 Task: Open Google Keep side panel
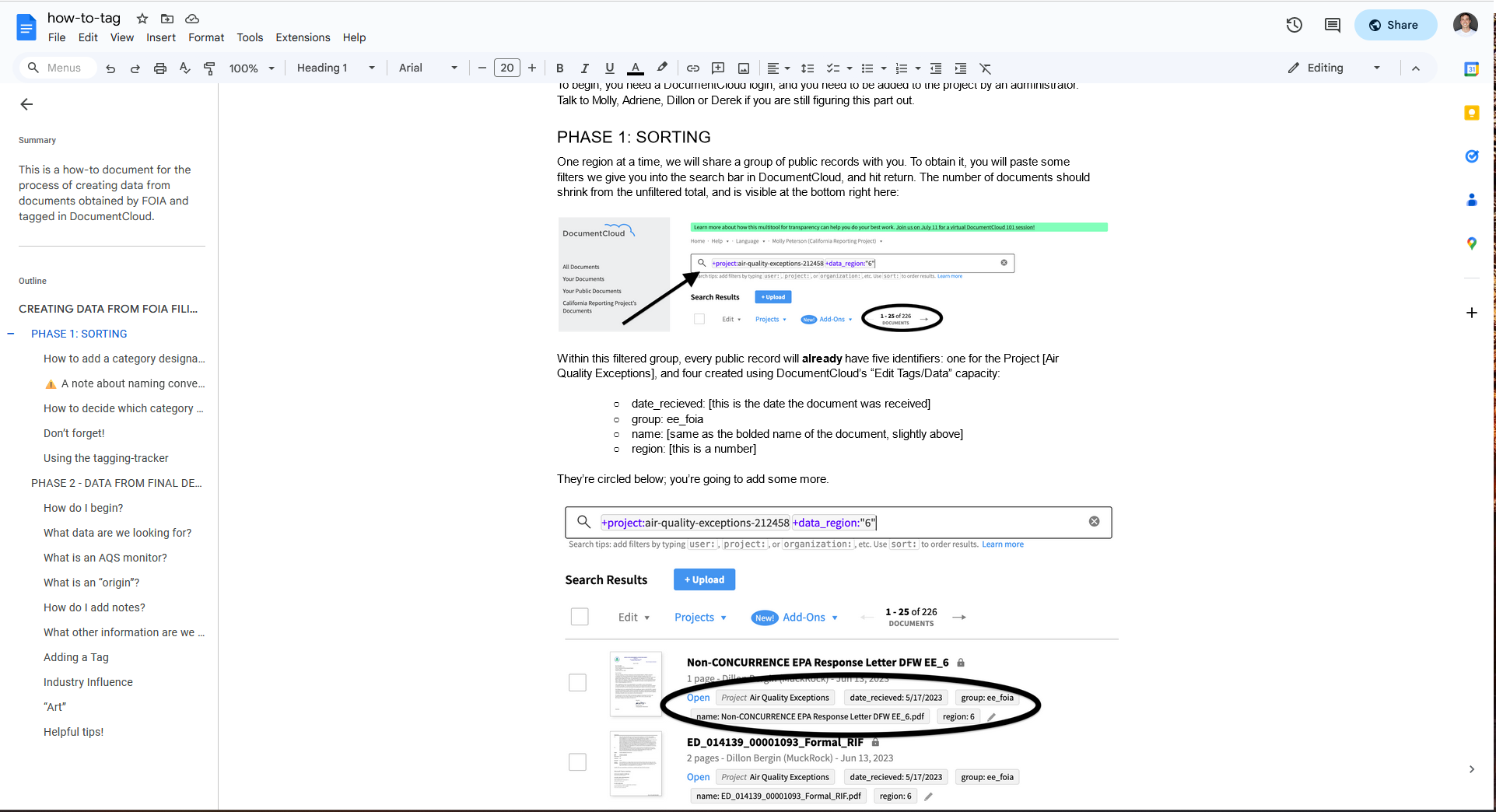[1471, 113]
